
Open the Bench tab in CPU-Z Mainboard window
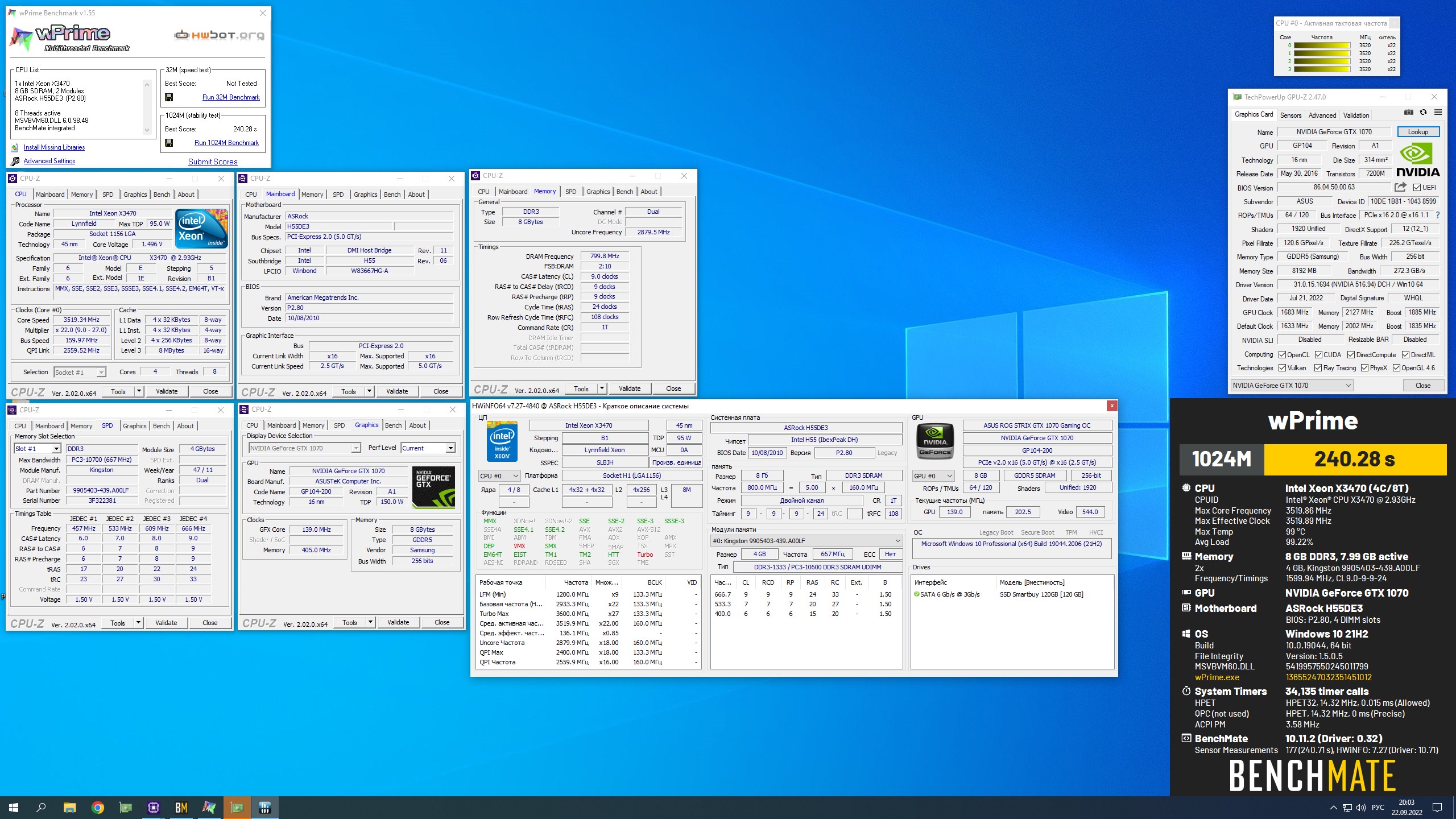click(x=392, y=195)
